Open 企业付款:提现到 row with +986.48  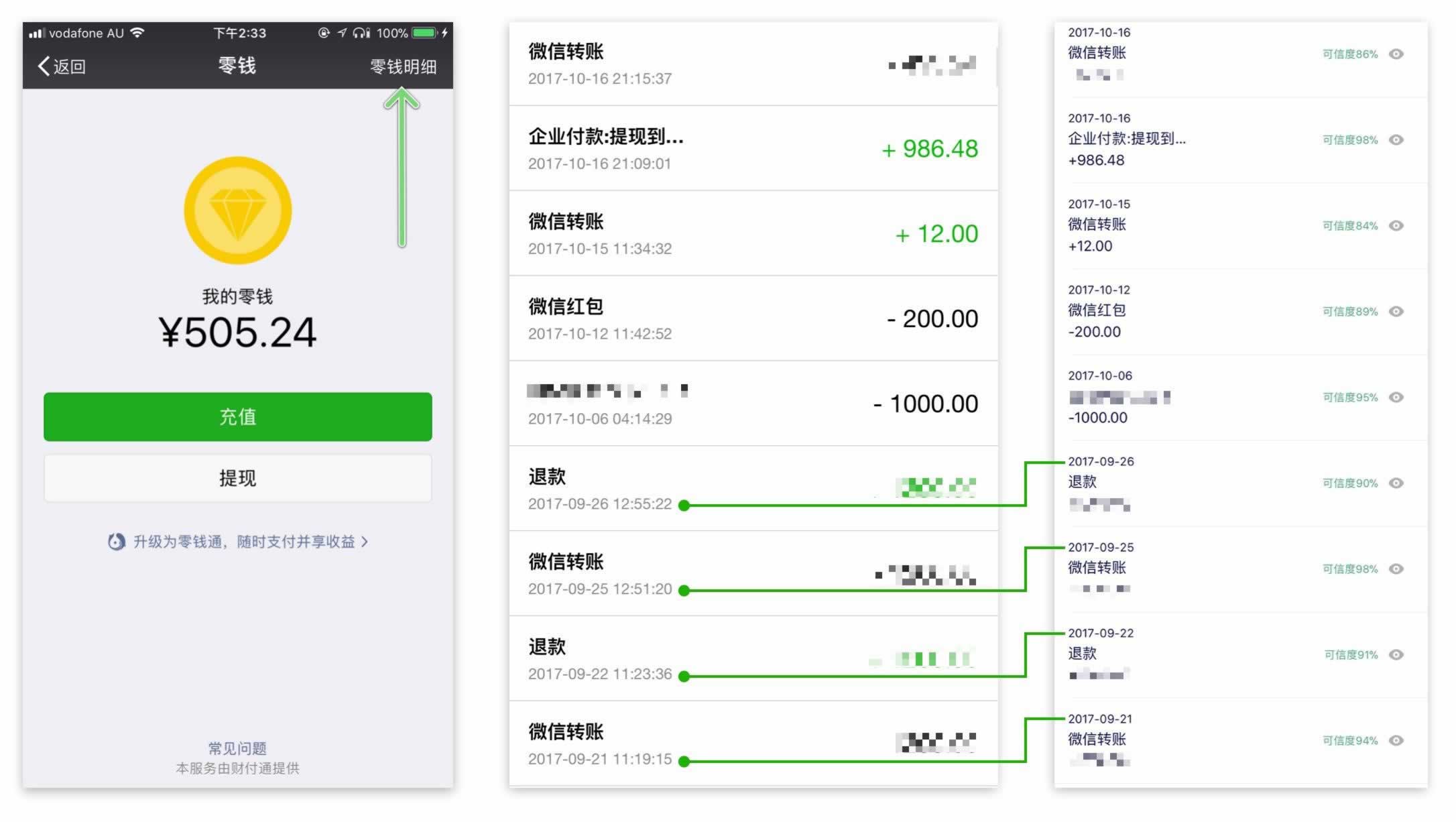753,148
